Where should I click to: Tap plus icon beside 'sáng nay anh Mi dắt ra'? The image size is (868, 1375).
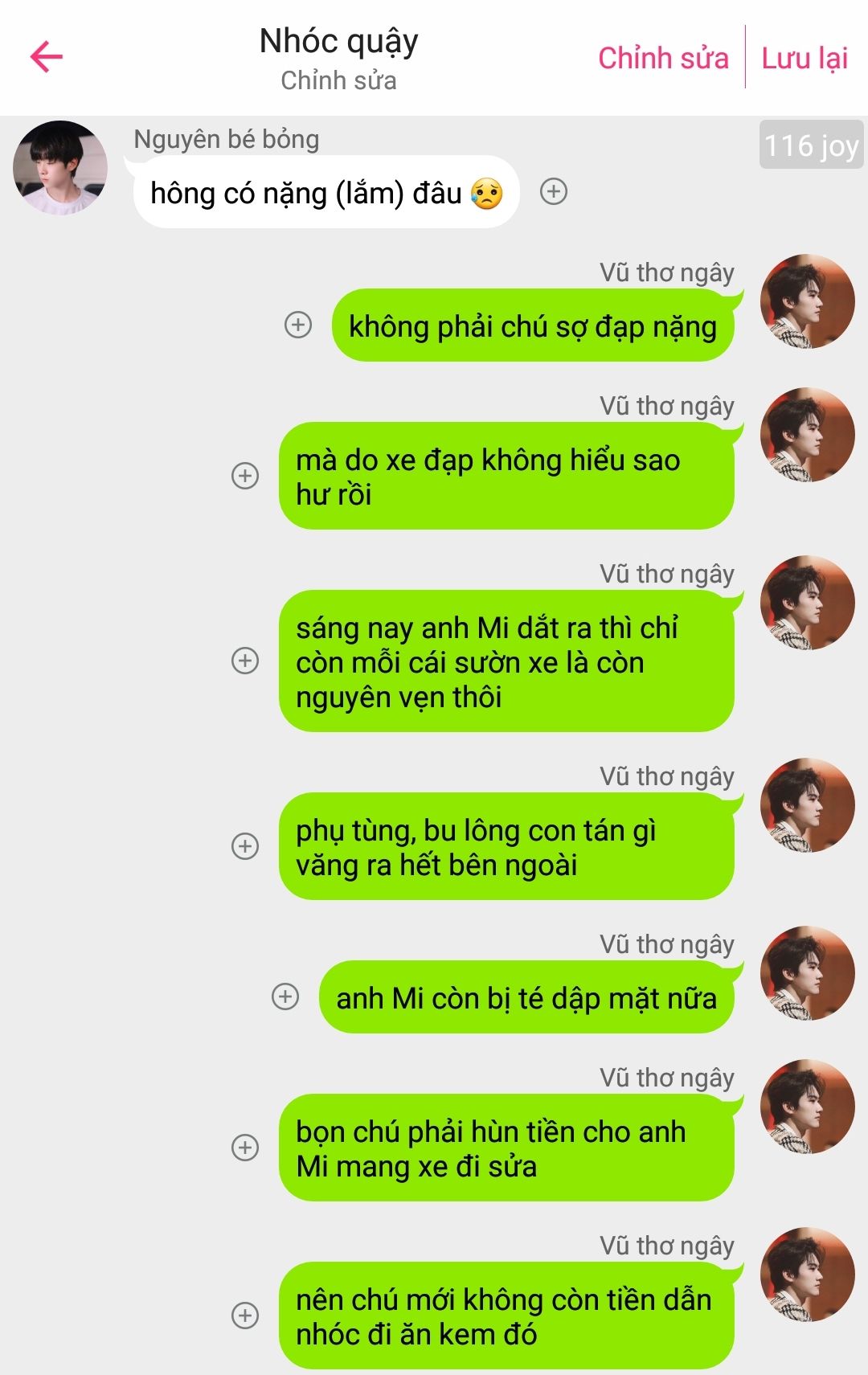(245, 661)
